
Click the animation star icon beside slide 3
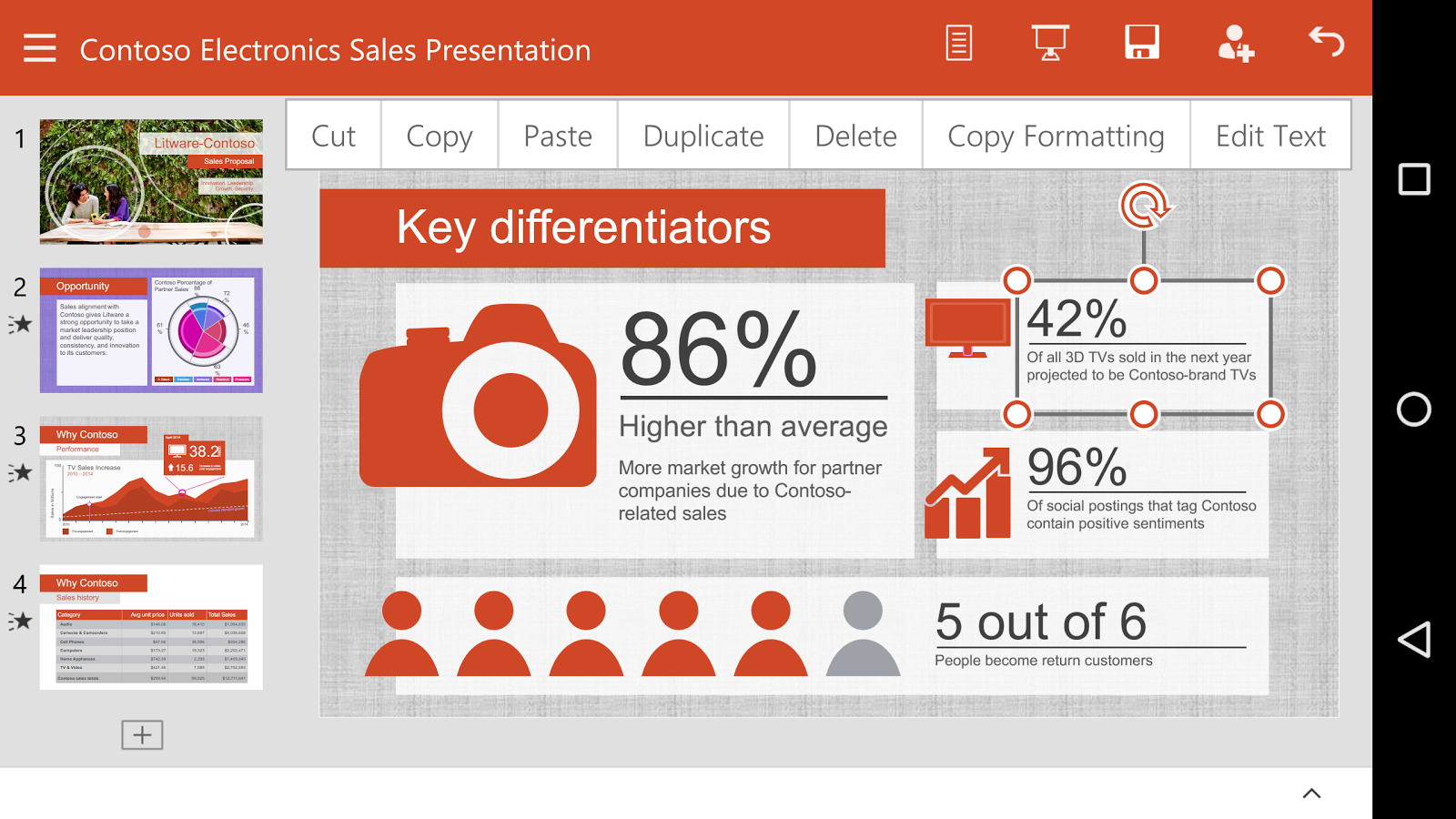(20, 472)
